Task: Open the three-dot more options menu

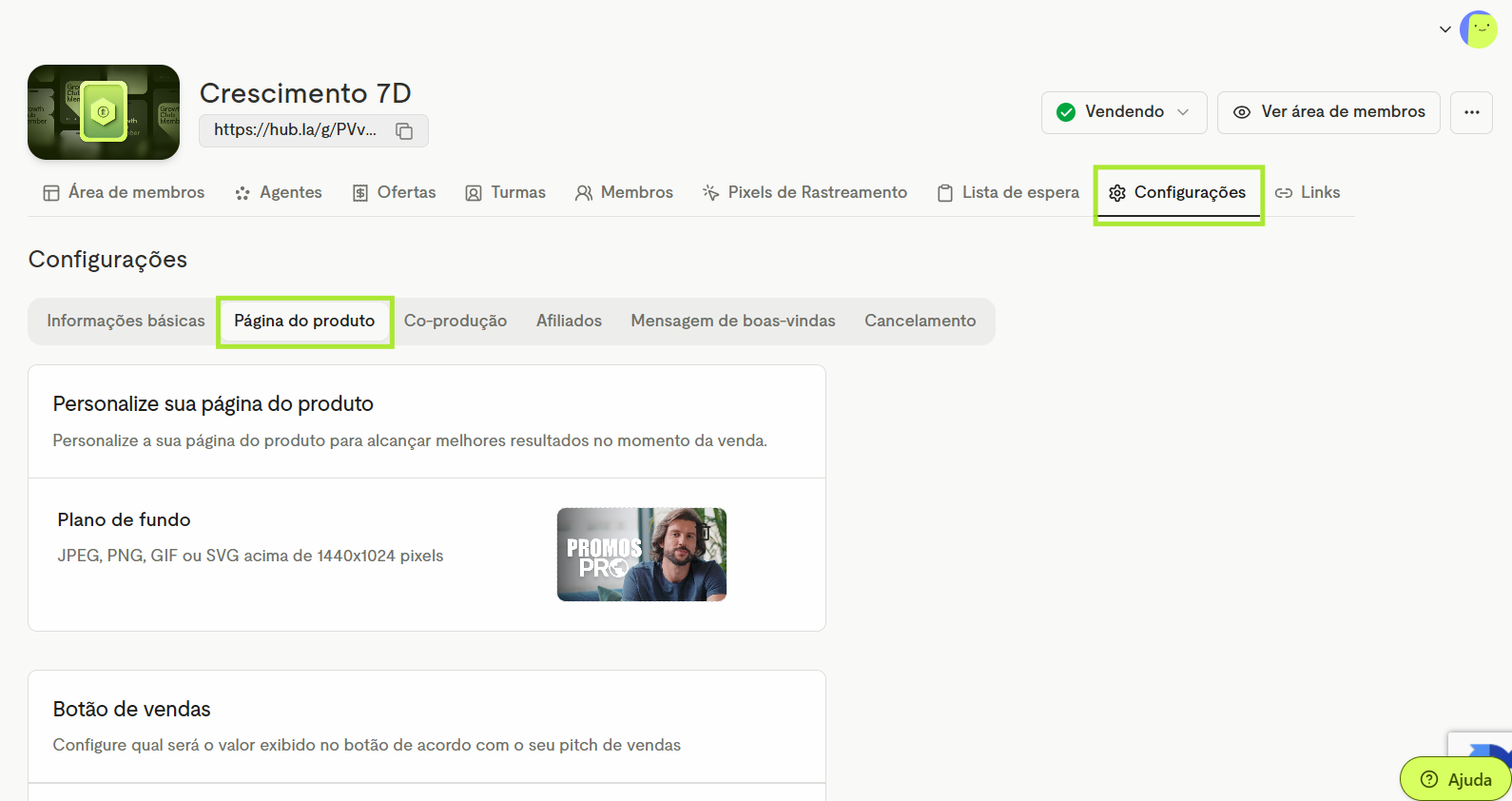Action: [x=1471, y=112]
